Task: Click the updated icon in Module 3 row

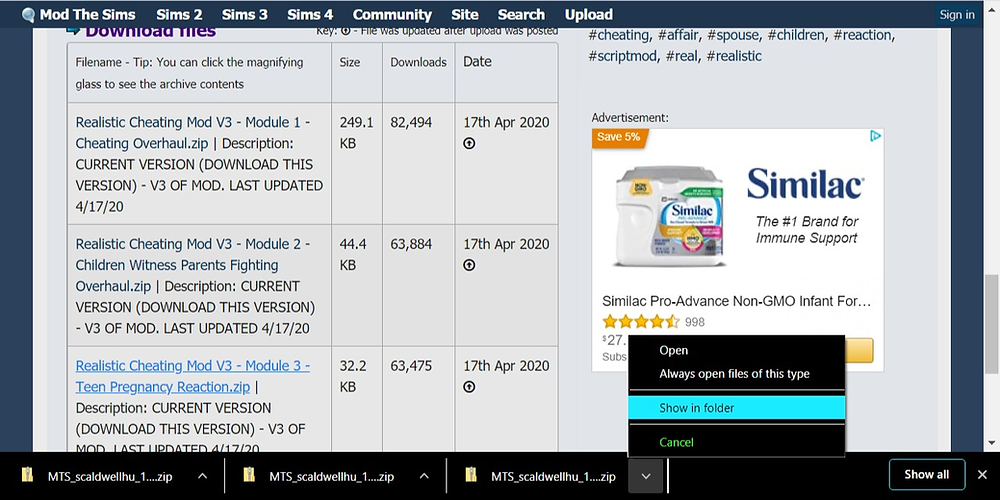Action: click(x=469, y=386)
